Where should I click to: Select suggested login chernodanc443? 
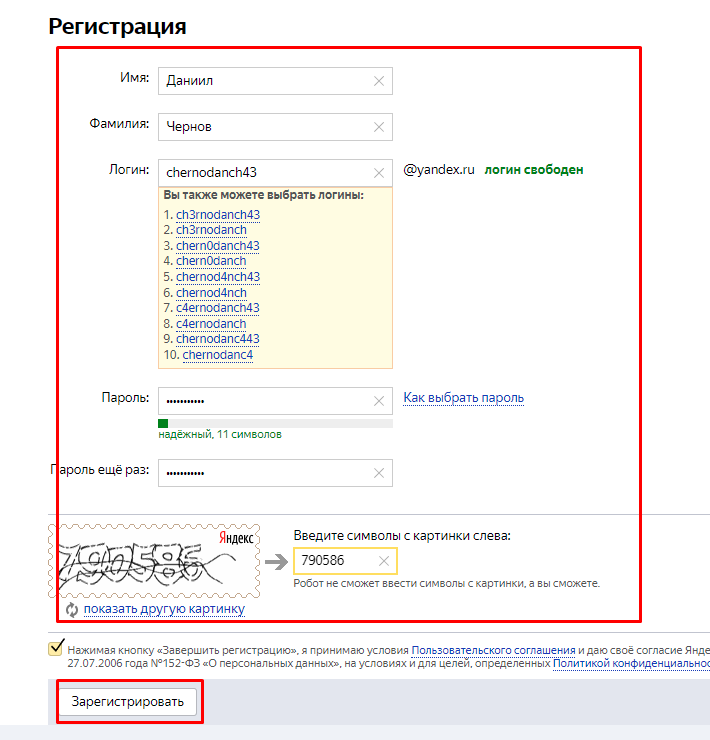point(218,339)
